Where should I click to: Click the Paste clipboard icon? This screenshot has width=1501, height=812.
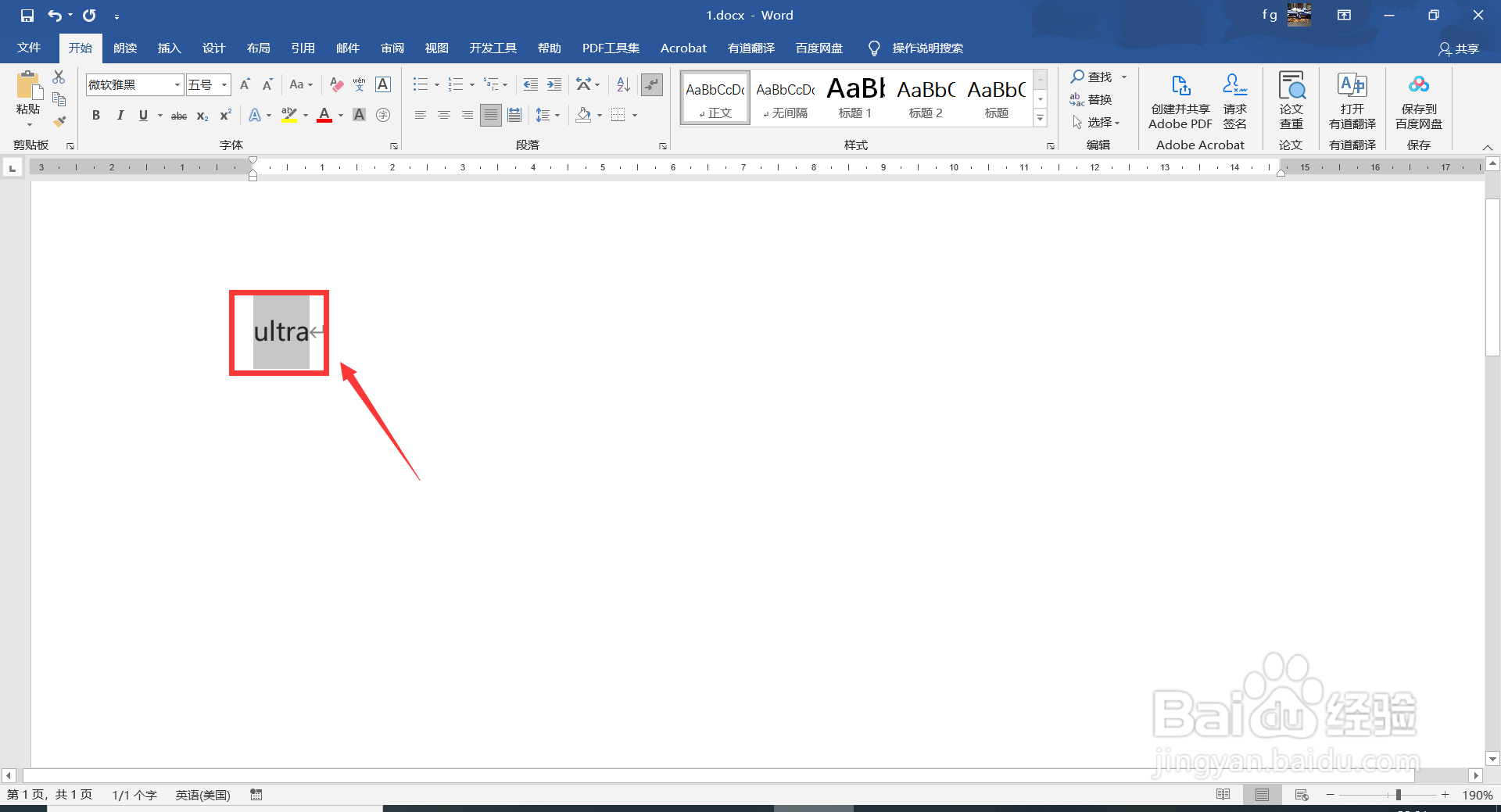[x=28, y=85]
